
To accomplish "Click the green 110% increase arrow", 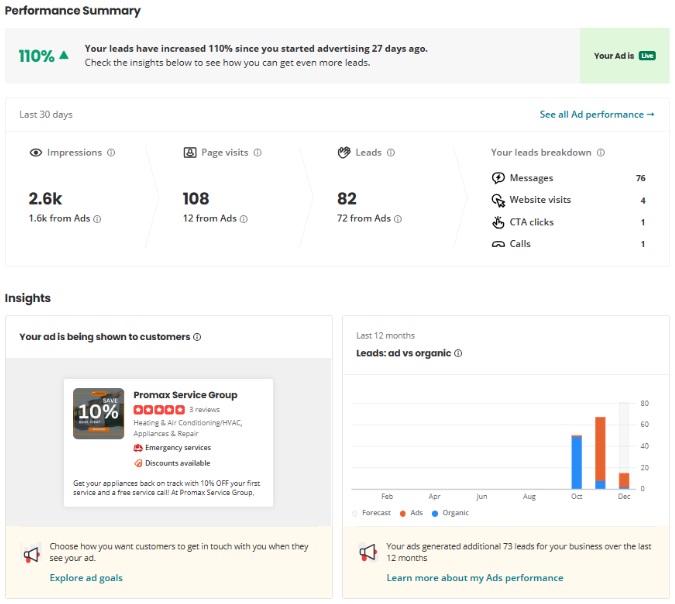I will 64,55.
